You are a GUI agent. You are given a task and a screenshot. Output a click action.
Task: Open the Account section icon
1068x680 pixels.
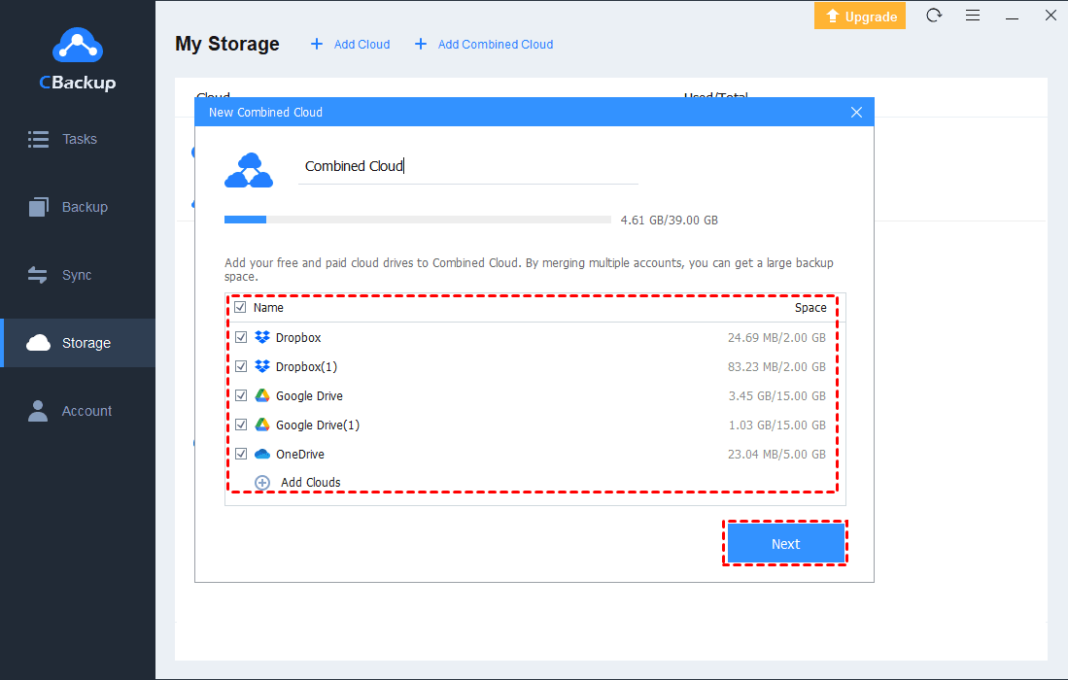[38, 410]
